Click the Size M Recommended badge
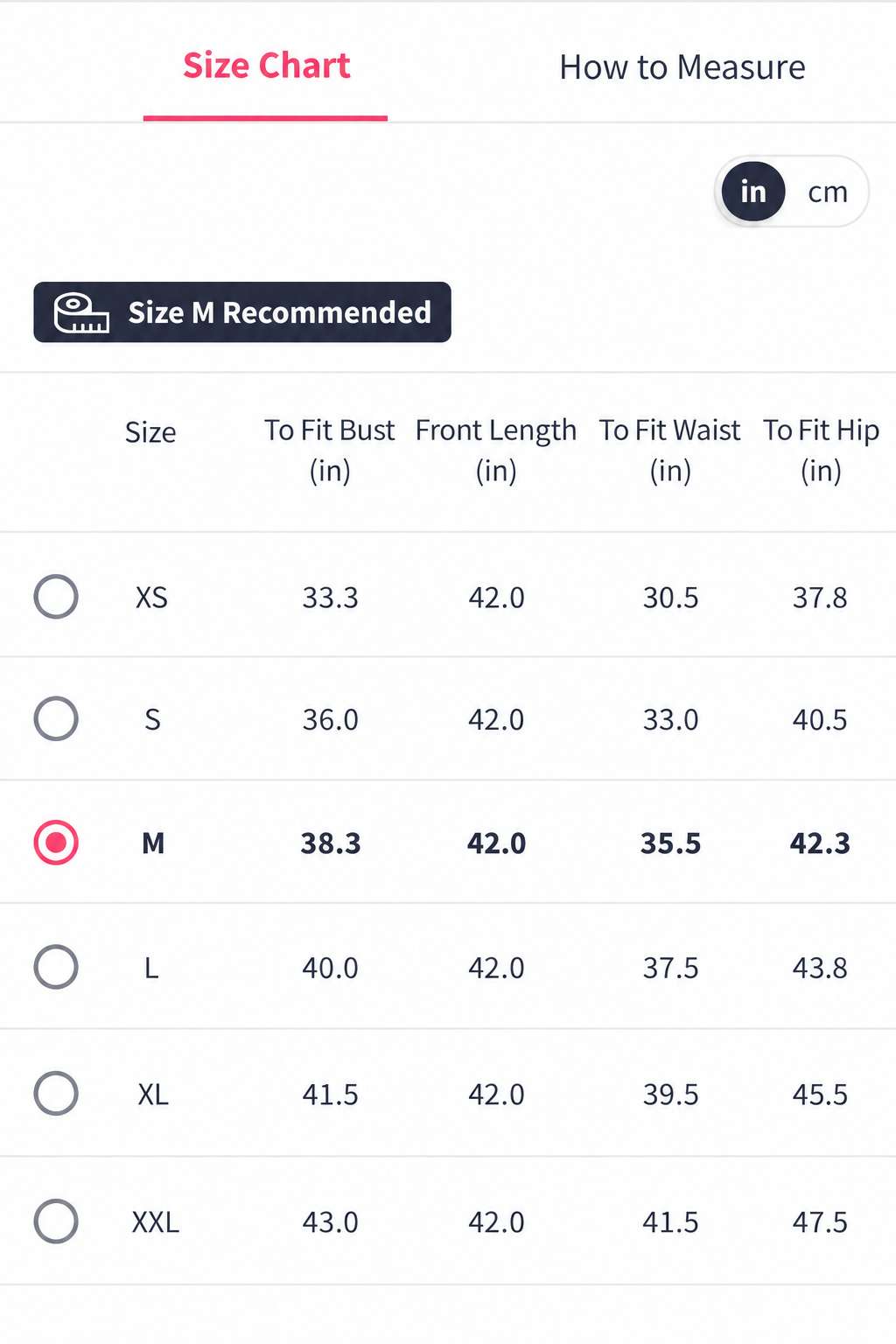 coord(242,312)
